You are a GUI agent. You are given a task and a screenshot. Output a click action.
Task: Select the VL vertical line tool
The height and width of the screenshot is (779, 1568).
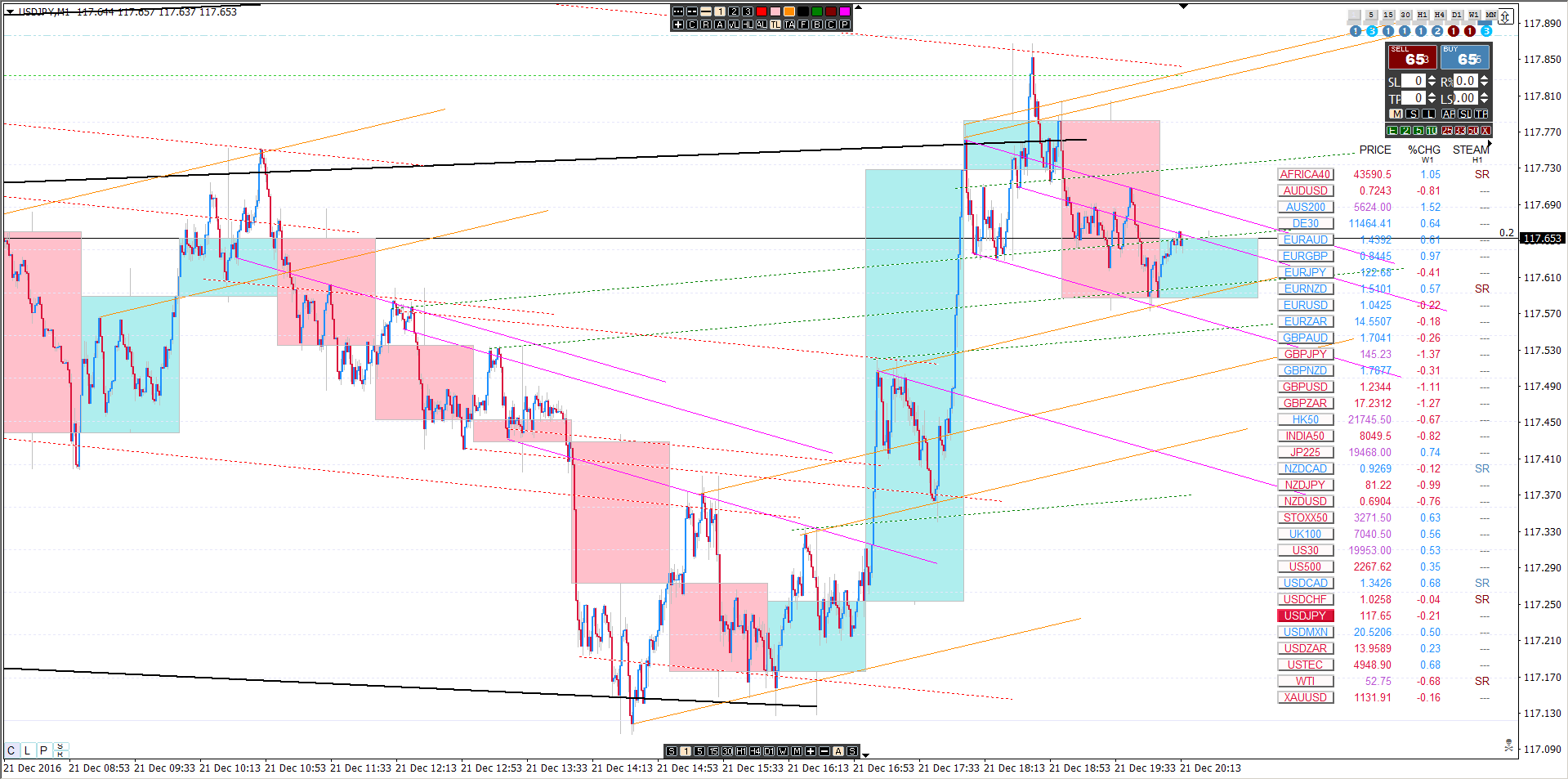click(734, 25)
